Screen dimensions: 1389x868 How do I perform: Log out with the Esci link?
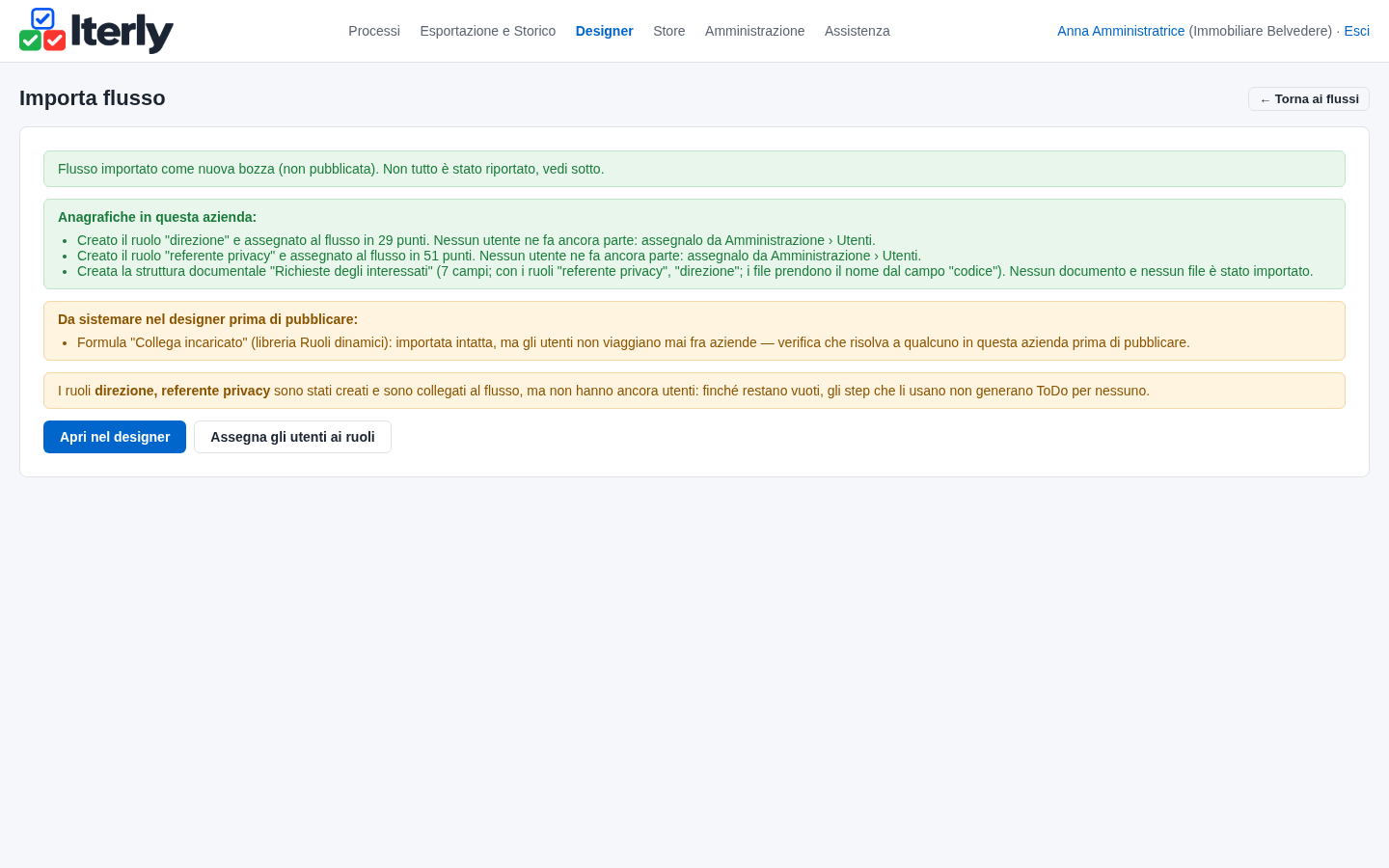pos(1356,31)
